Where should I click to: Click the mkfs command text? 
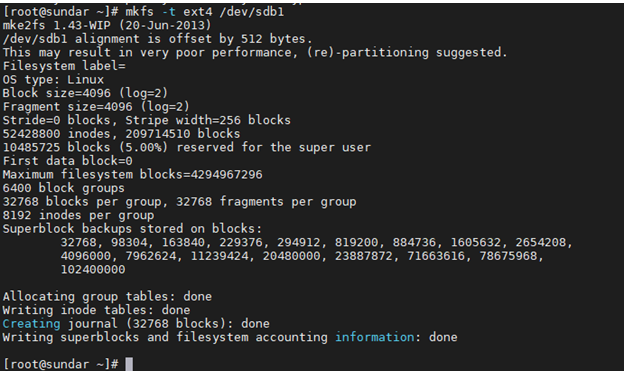139,12
